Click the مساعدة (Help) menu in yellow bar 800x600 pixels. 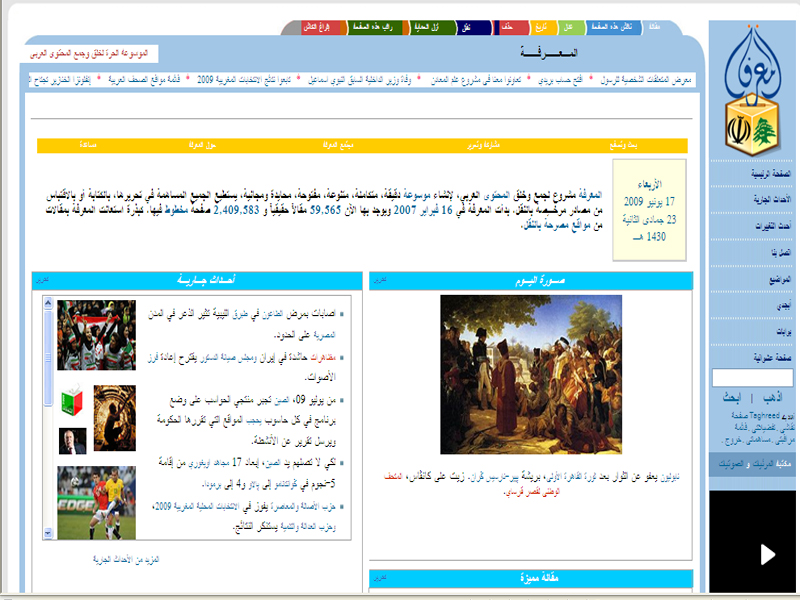(88, 145)
